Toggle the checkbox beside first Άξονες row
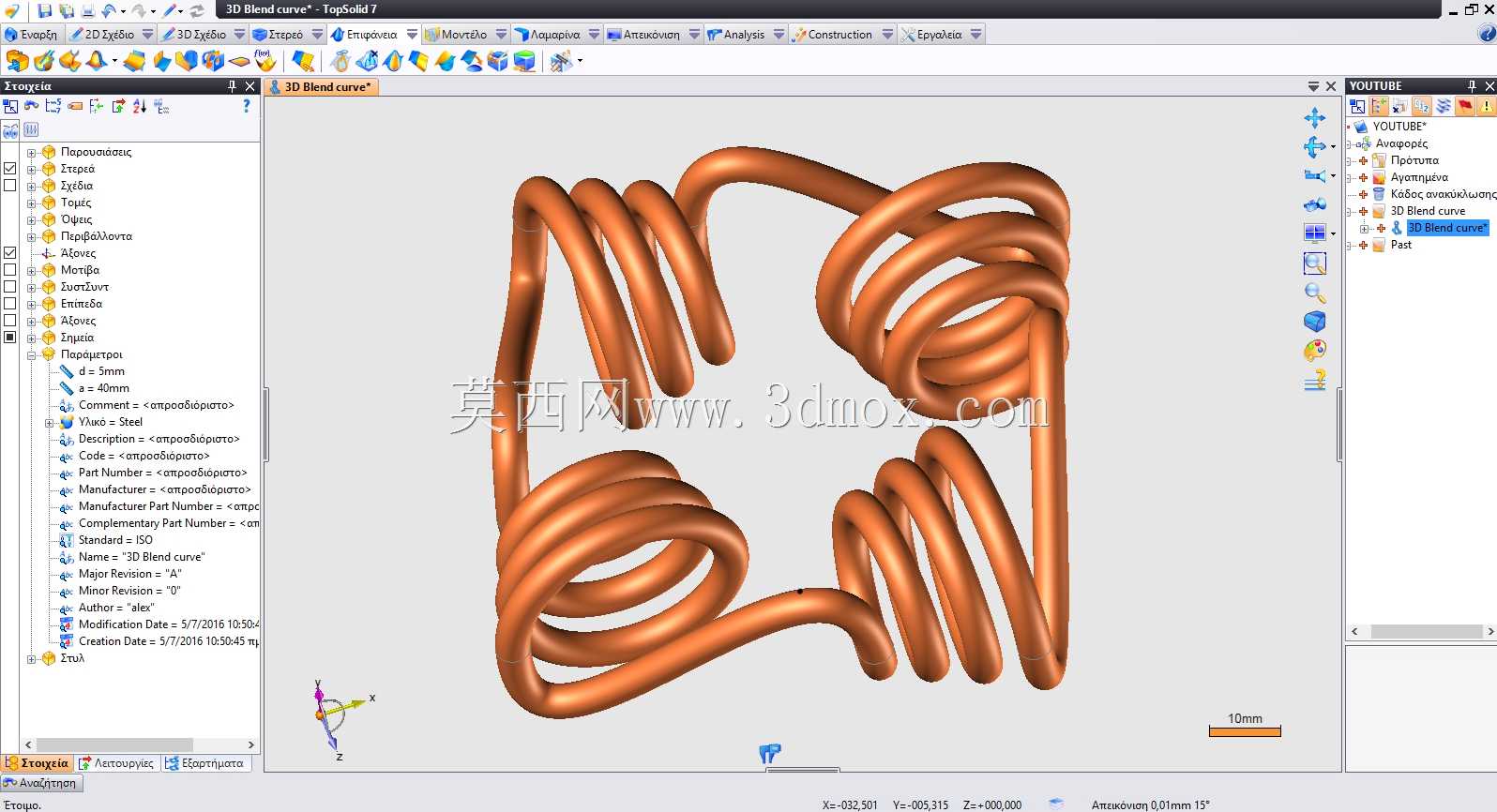The height and width of the screenshot is (812, 1497). coord(10,253)
